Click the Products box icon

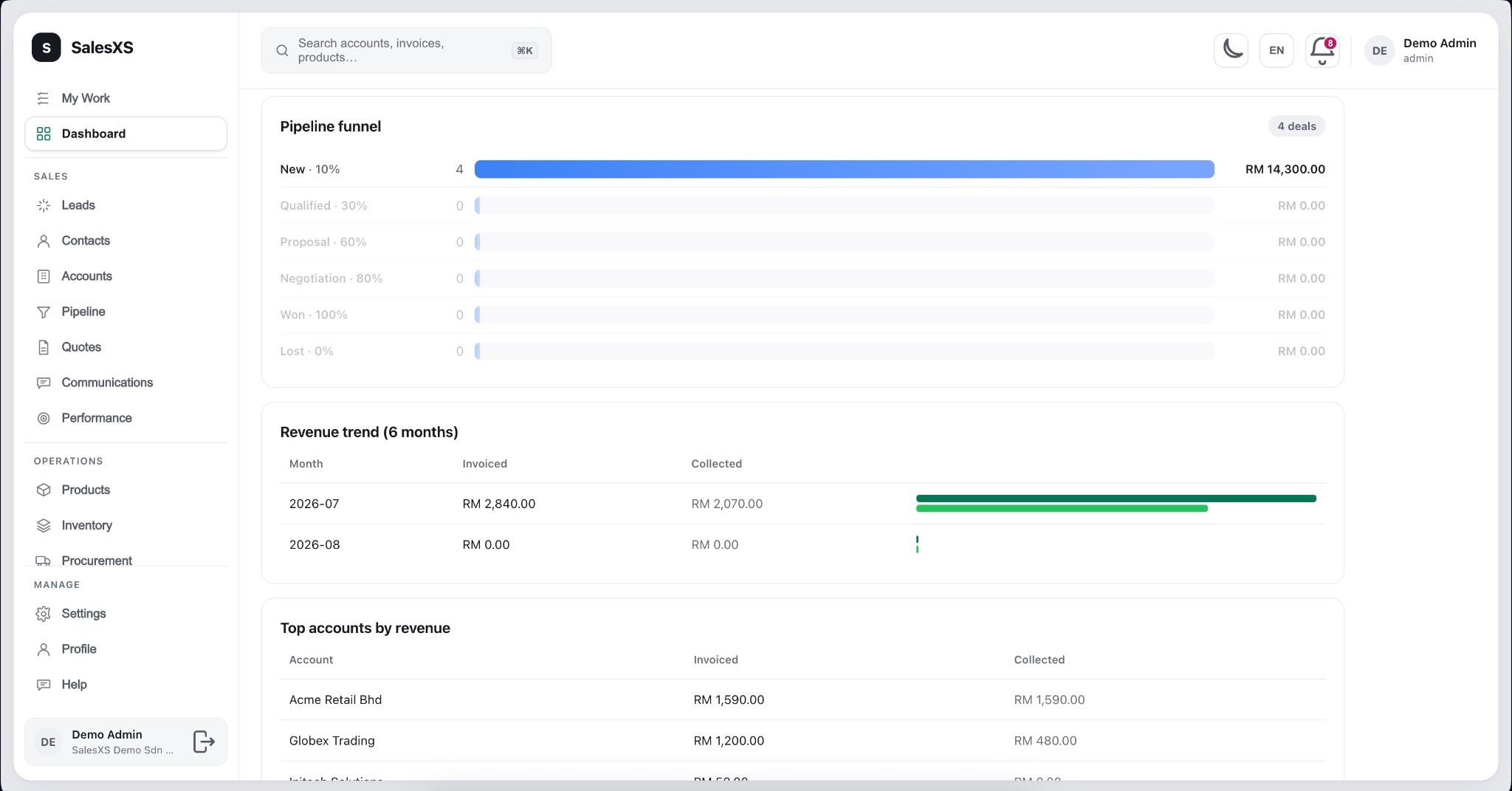coord(44,490)
